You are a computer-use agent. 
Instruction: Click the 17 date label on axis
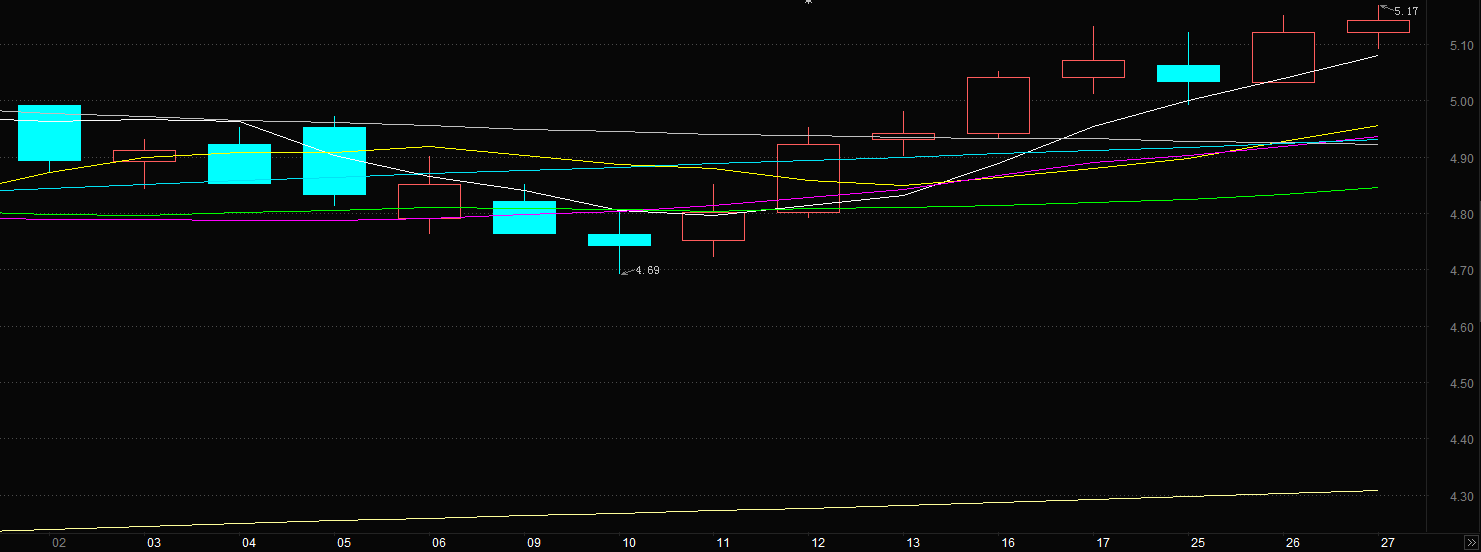click(1103, 543)
